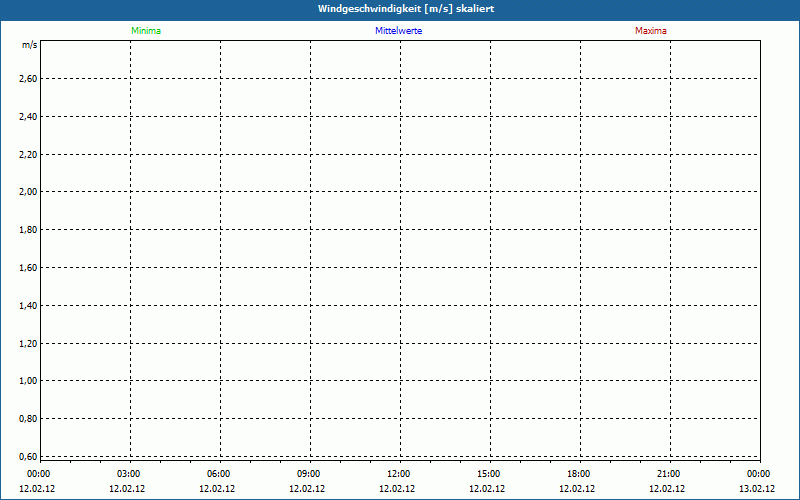Screen dimensions: 800x500
Task: Click the 2,20 y-axis tick label
Action: [28, 154]
